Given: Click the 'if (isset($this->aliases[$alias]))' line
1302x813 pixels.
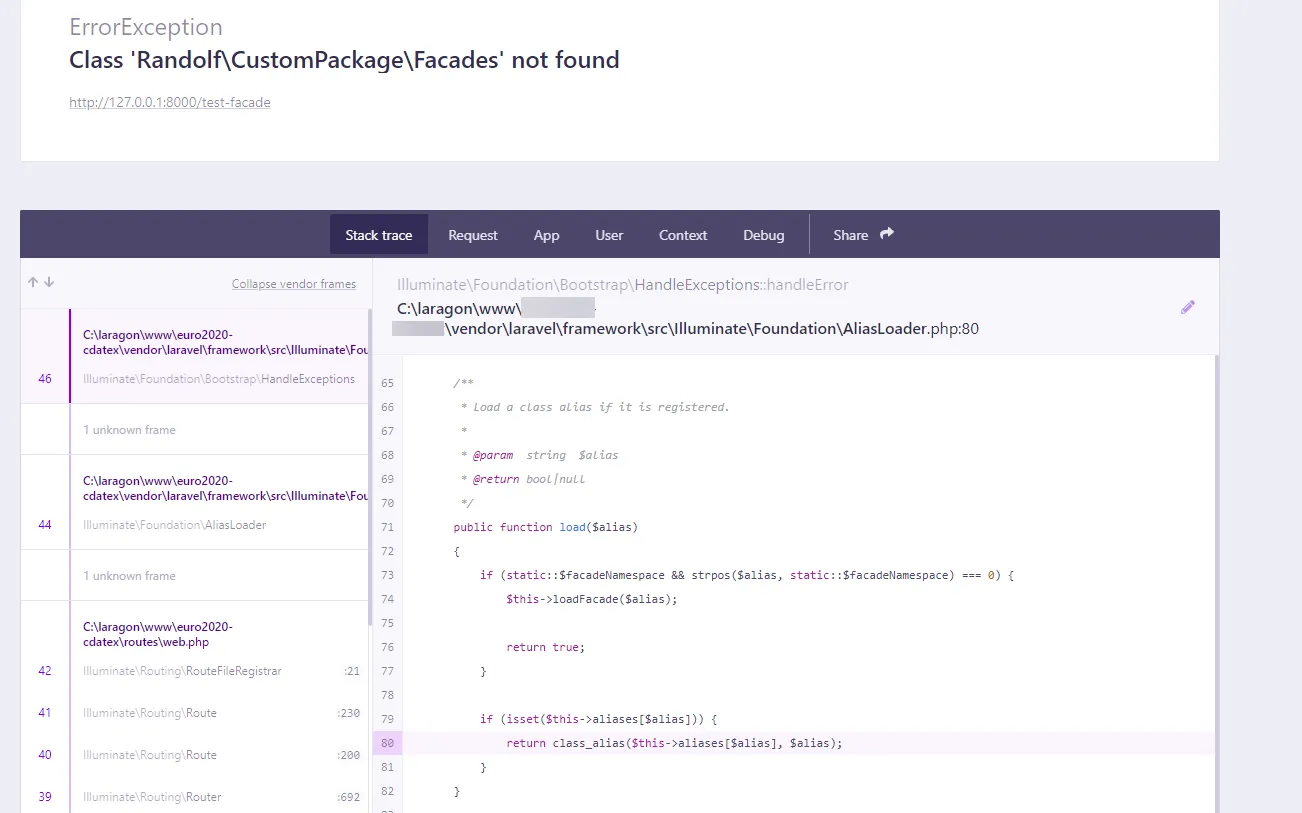Looking at the screenshot, I should pyautogui.click(x=599, y=719).
